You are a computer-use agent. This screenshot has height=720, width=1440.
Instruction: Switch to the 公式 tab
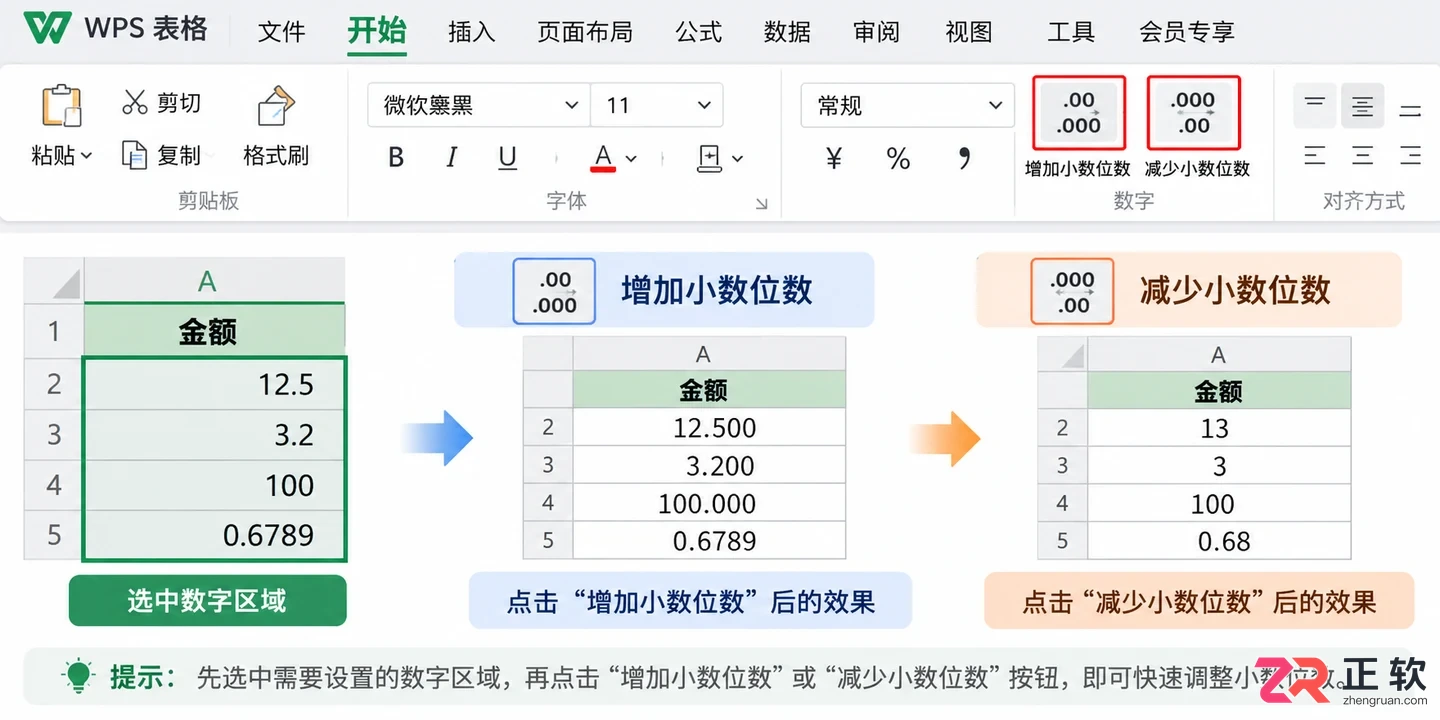tap(698, 32)
